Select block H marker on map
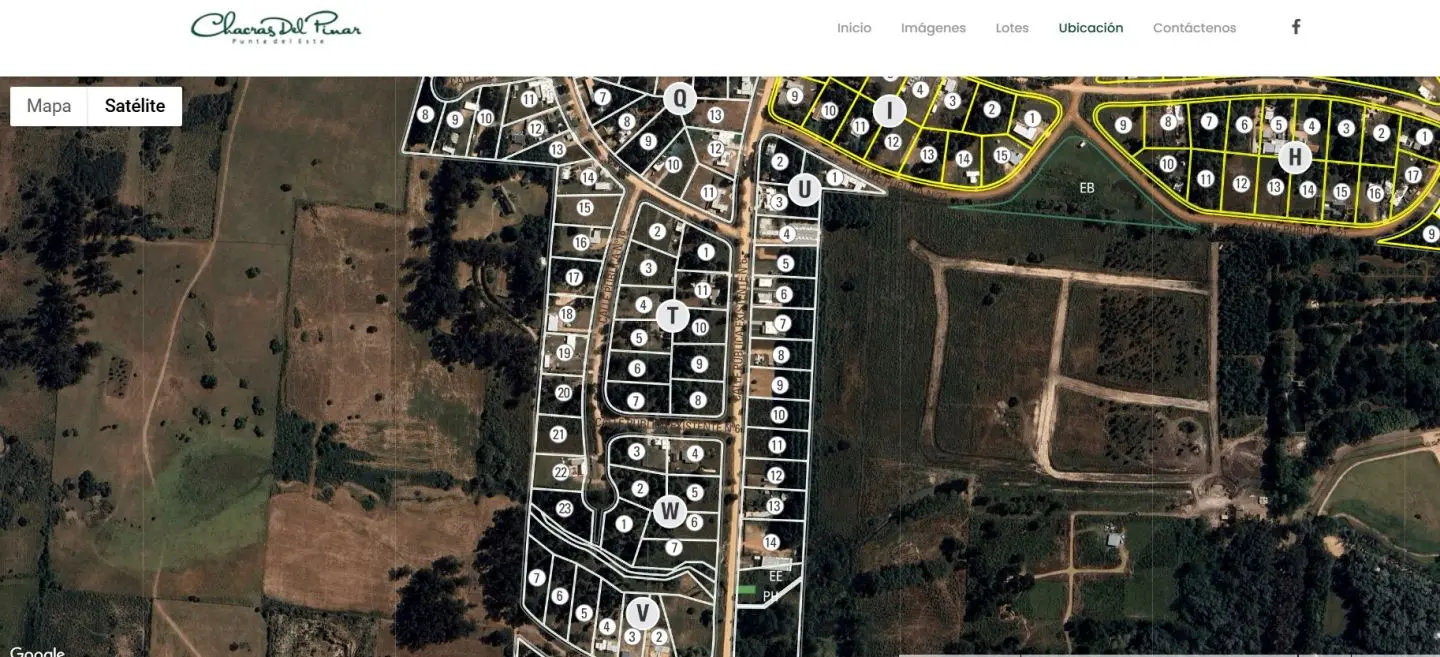1440x657 pixels. [1295, 157]
